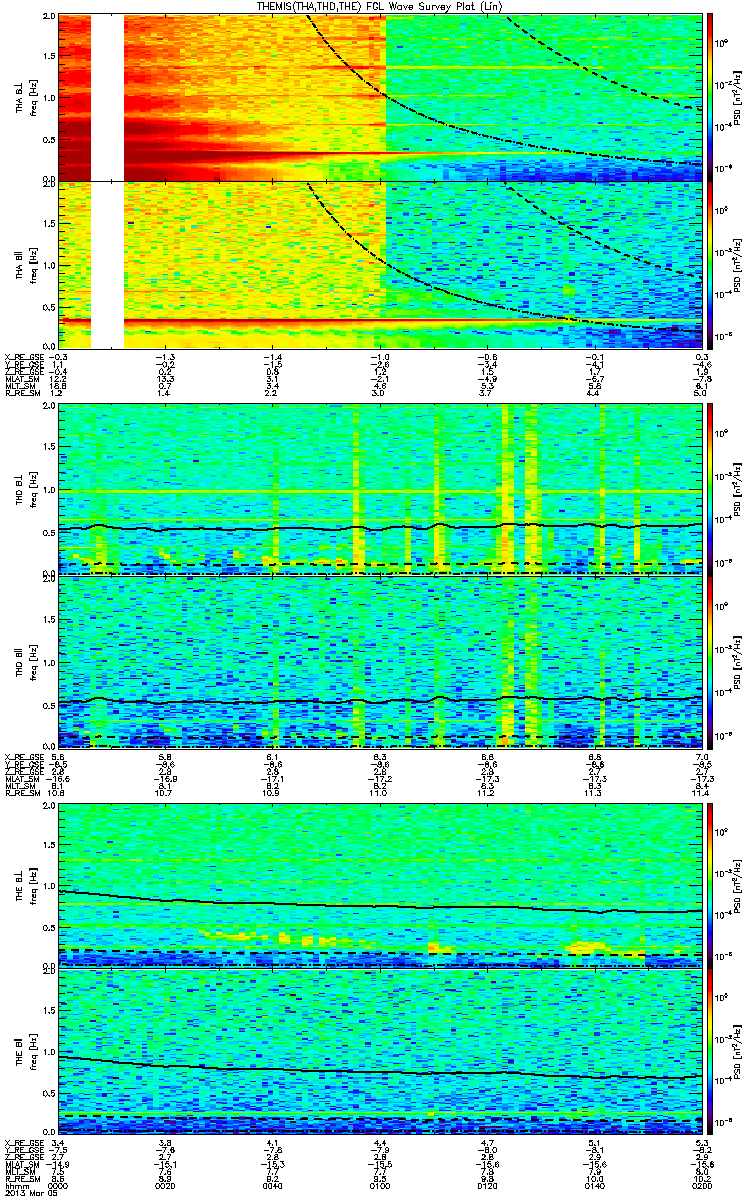Screen dimensions: 750x1200
Task: Click the PSD color bar beside THE B-perpendicular panel
Action: [x=709, y=884]
